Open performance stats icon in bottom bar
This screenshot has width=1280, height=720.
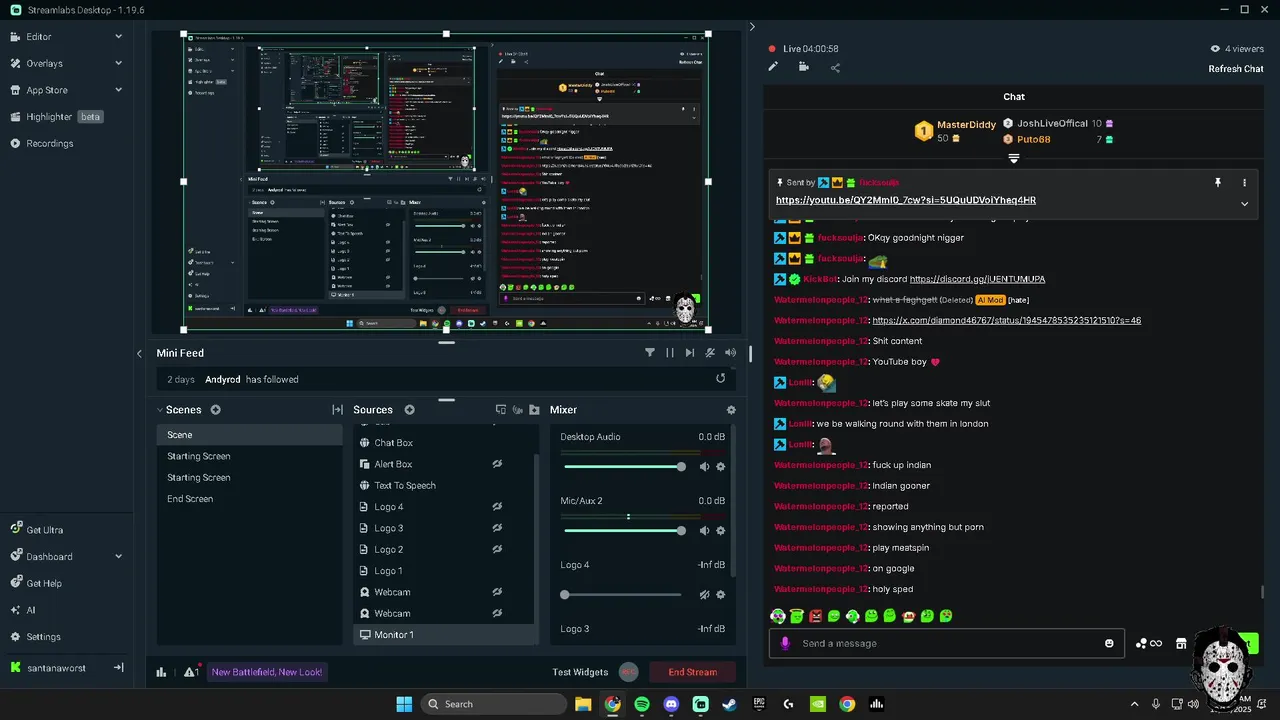coord(161,672)
